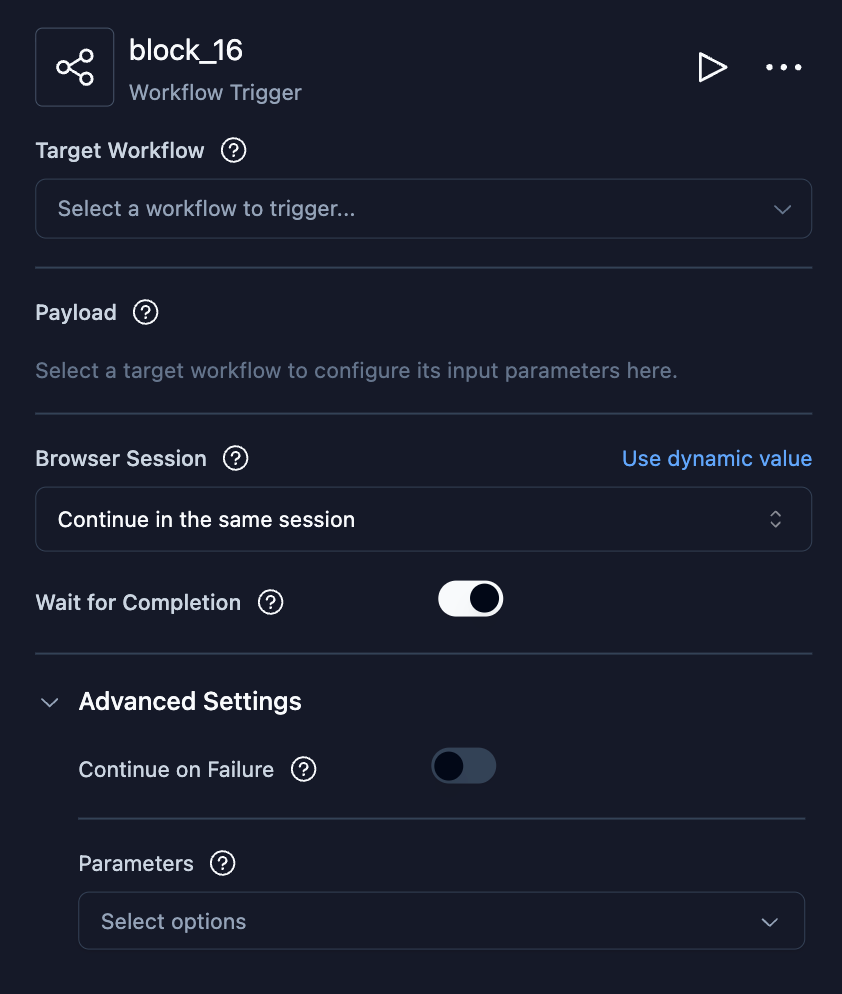The width and height of the screenshot is (842, 994).
Task: Click the Payload help icon
Action: [x=145, y=313]
